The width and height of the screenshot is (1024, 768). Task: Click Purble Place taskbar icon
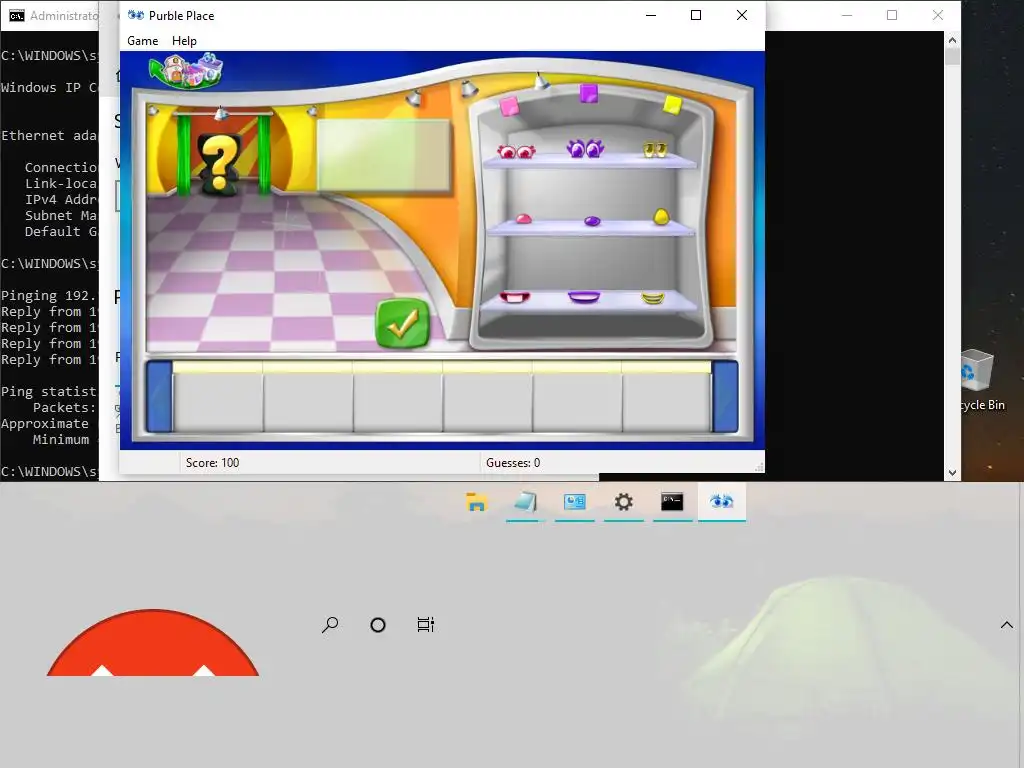722,502
